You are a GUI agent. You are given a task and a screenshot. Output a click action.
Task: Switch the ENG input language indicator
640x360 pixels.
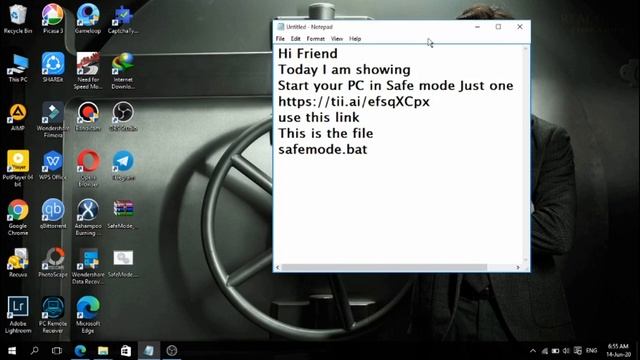[x=591, y=351]
